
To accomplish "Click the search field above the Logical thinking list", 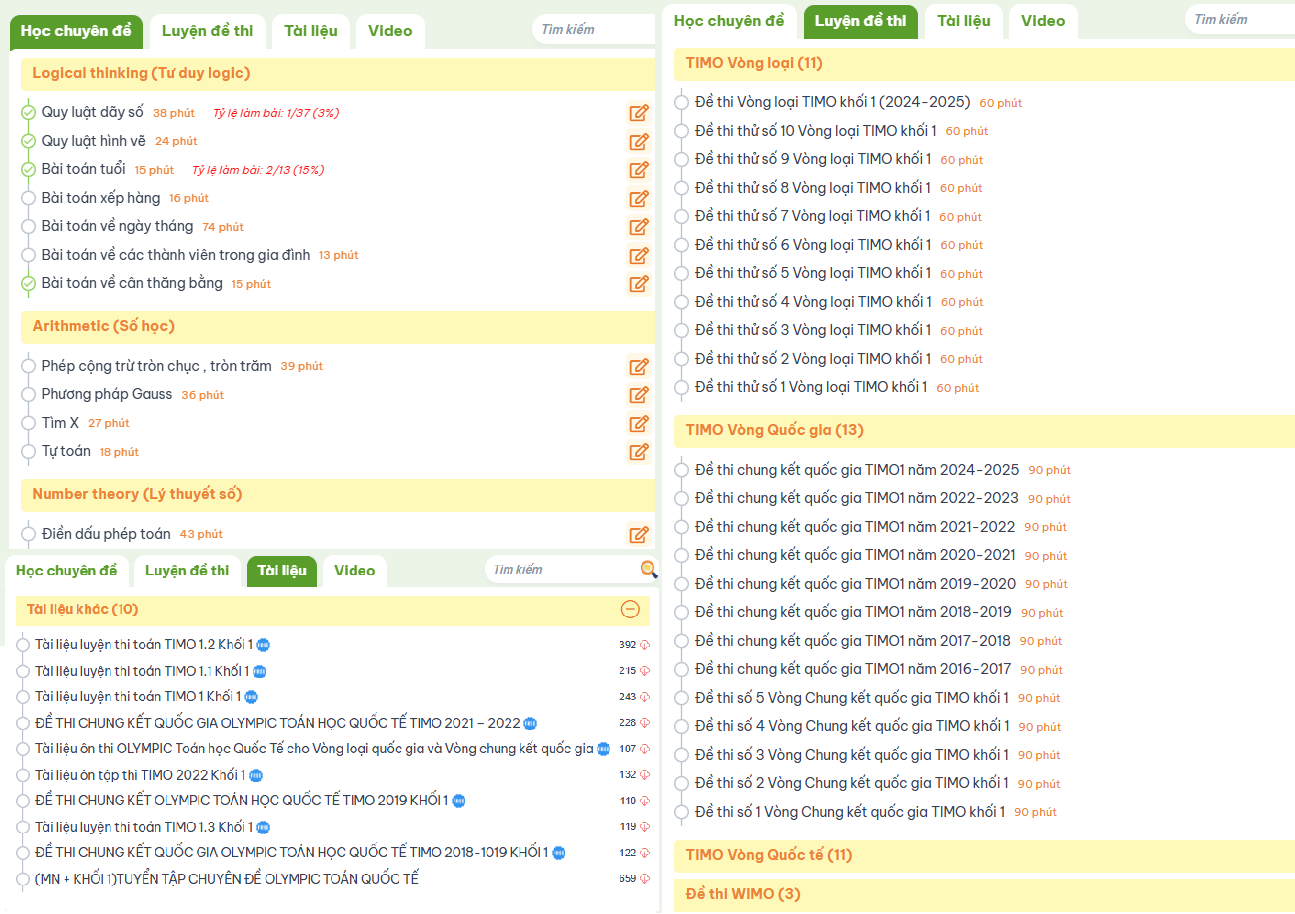I will (x=595, y=30).
